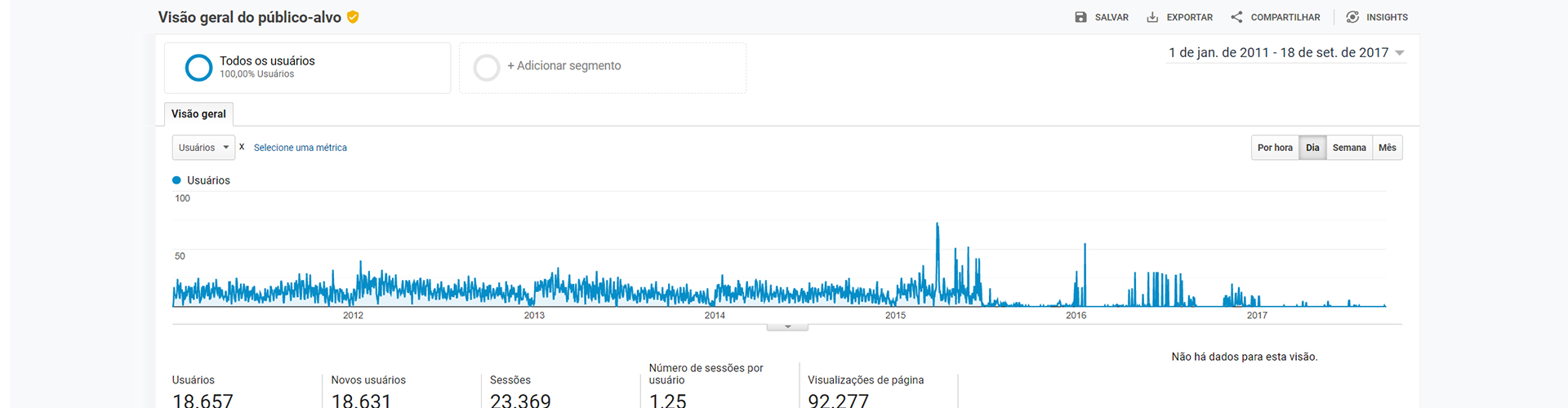Click + Adicionar segmento text
This screenshot has height=408, width=1568.
click(x=563, y=66)
